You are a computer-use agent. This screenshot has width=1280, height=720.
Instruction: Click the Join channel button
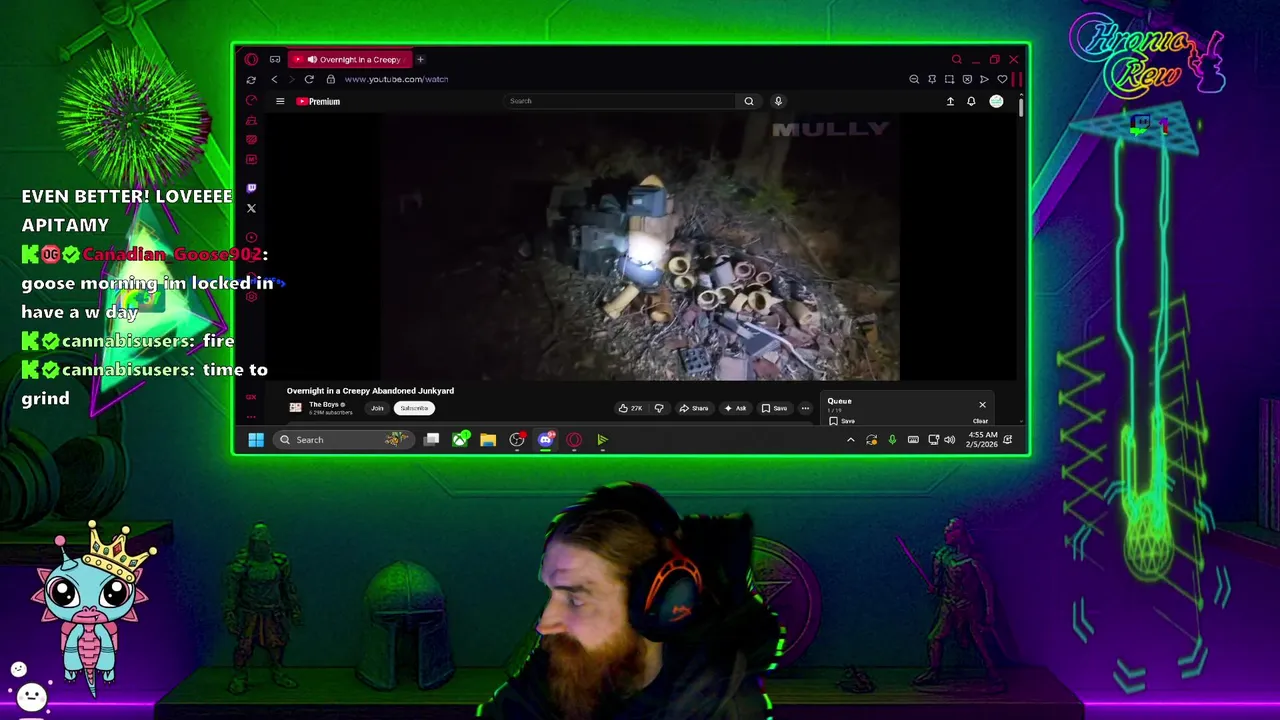[x=377, y=408]
